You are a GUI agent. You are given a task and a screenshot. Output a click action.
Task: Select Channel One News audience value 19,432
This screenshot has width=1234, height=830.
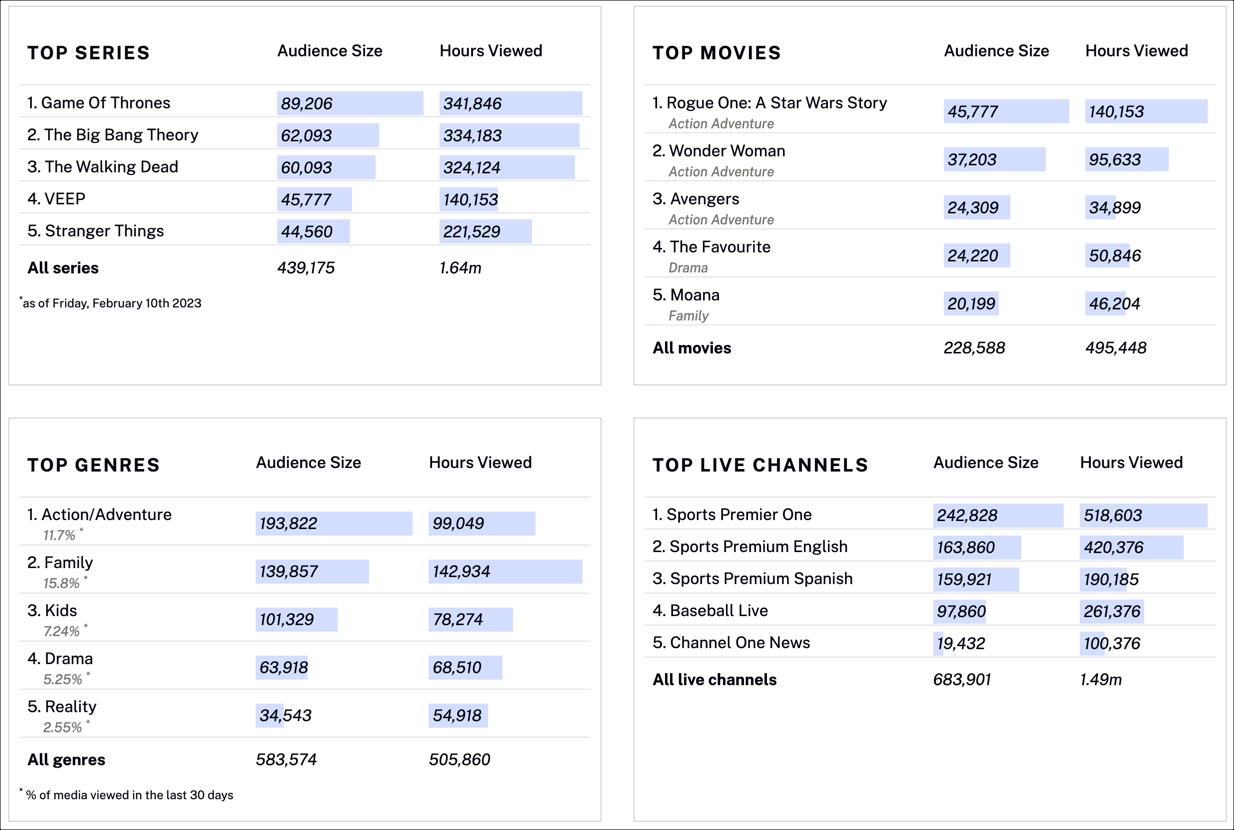[x=961, y=644]
